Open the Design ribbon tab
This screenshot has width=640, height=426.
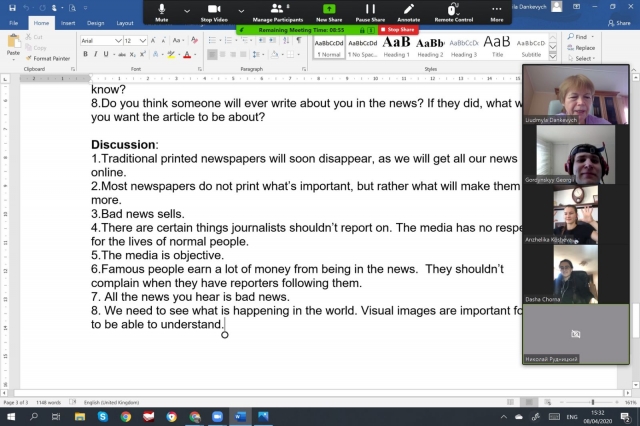(95, 22)
